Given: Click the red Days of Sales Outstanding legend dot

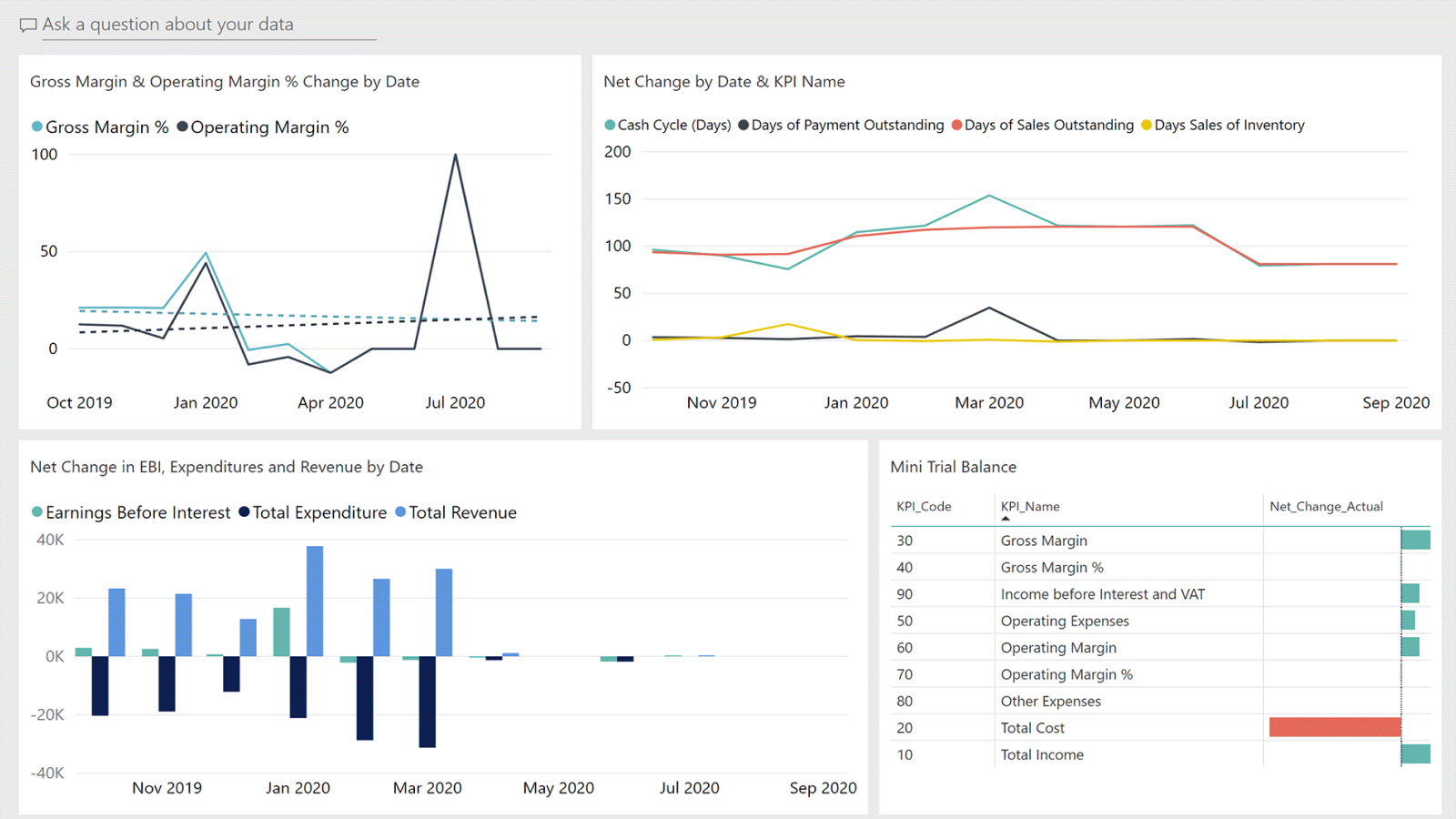Looking at the screenshot, I should [958, 125].
